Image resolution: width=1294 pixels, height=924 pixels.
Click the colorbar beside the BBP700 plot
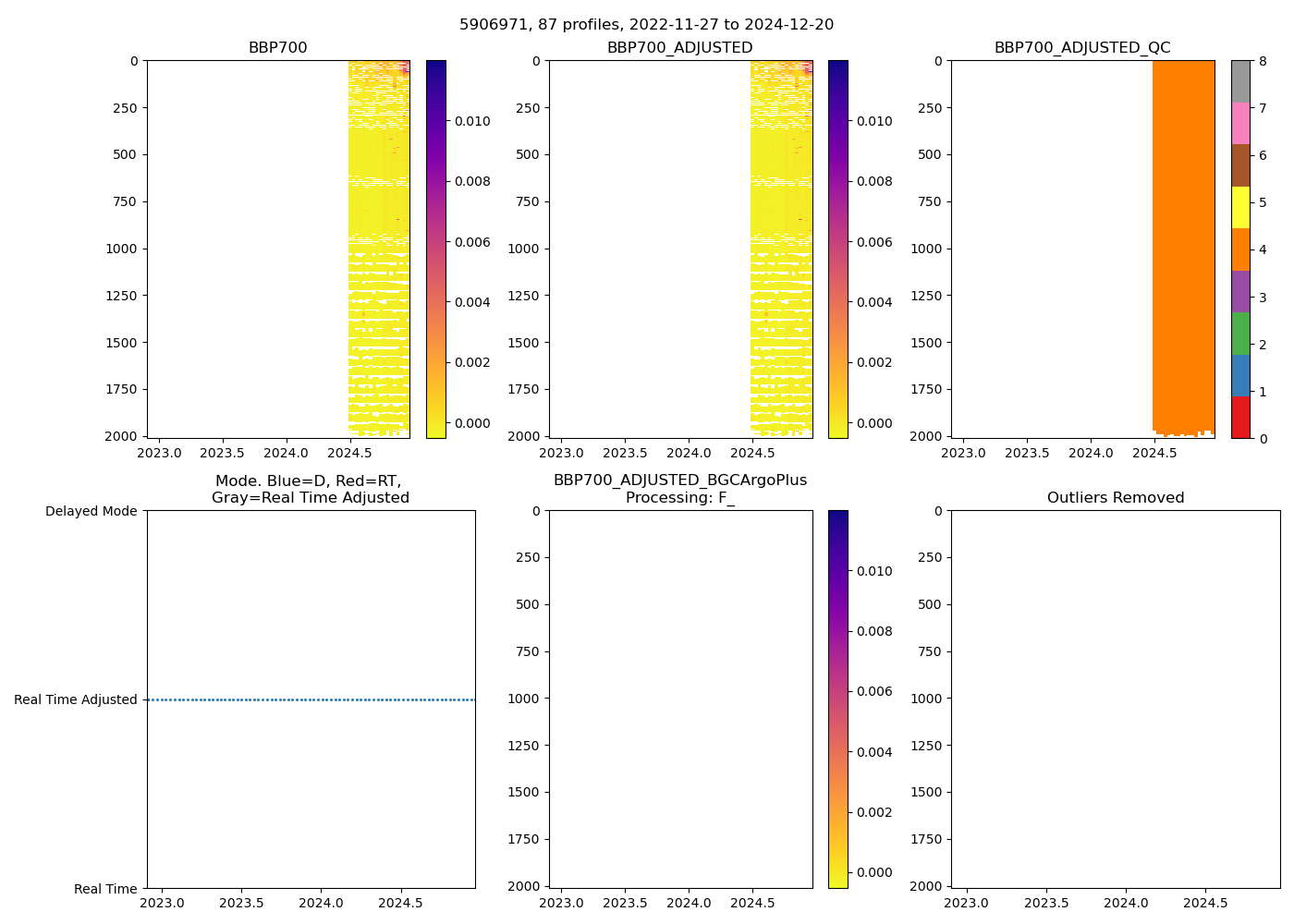pos(435,249)
